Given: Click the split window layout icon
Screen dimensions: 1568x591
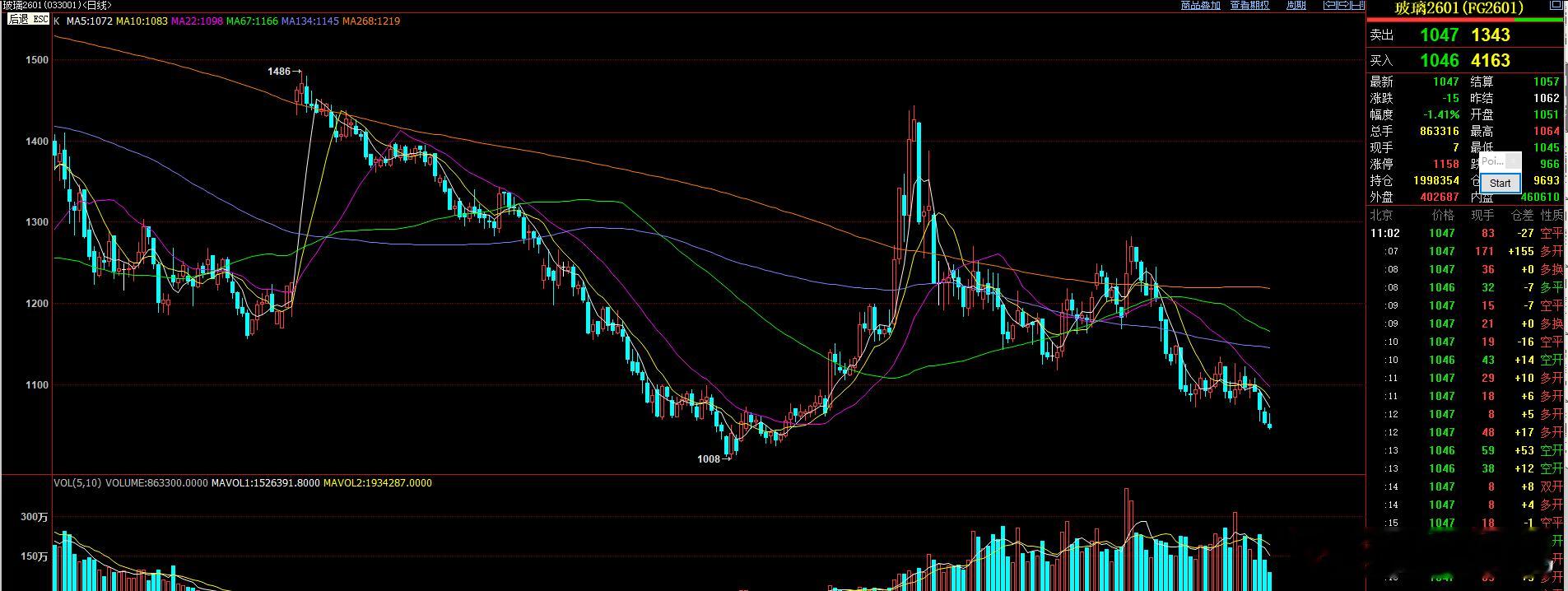Looking at the screenshot, I should (1358, 5).
